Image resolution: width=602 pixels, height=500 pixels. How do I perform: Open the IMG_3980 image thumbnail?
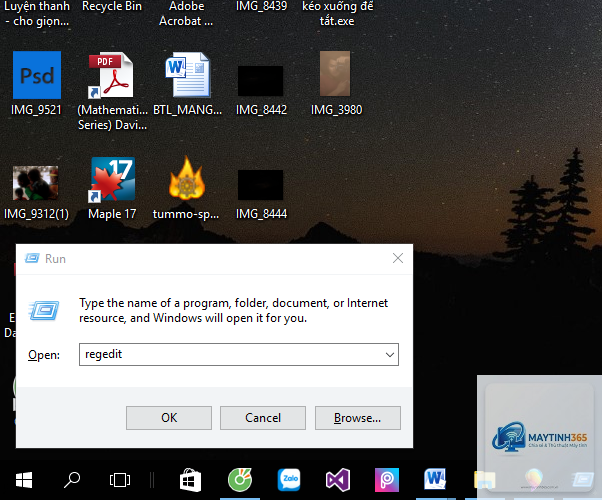(335, 73)
